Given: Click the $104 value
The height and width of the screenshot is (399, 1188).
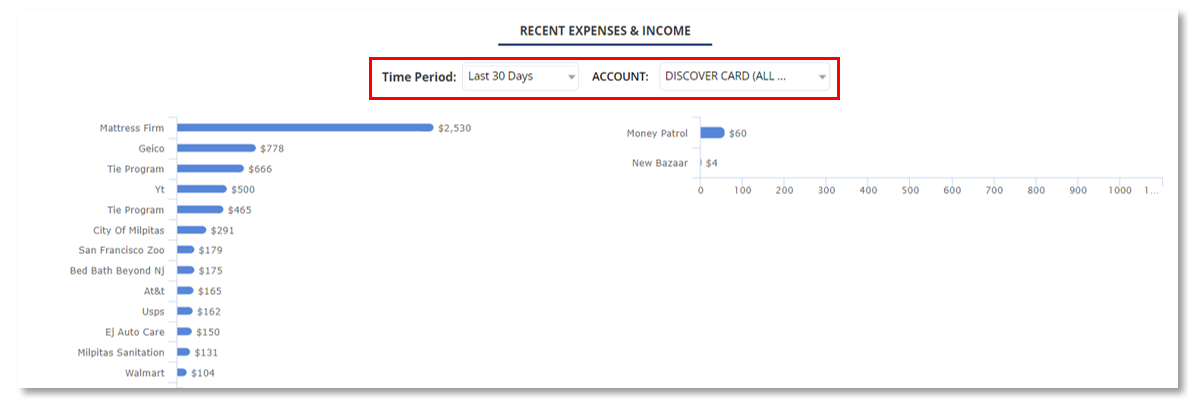Looking at the screenshot, I should click(203, 373).
